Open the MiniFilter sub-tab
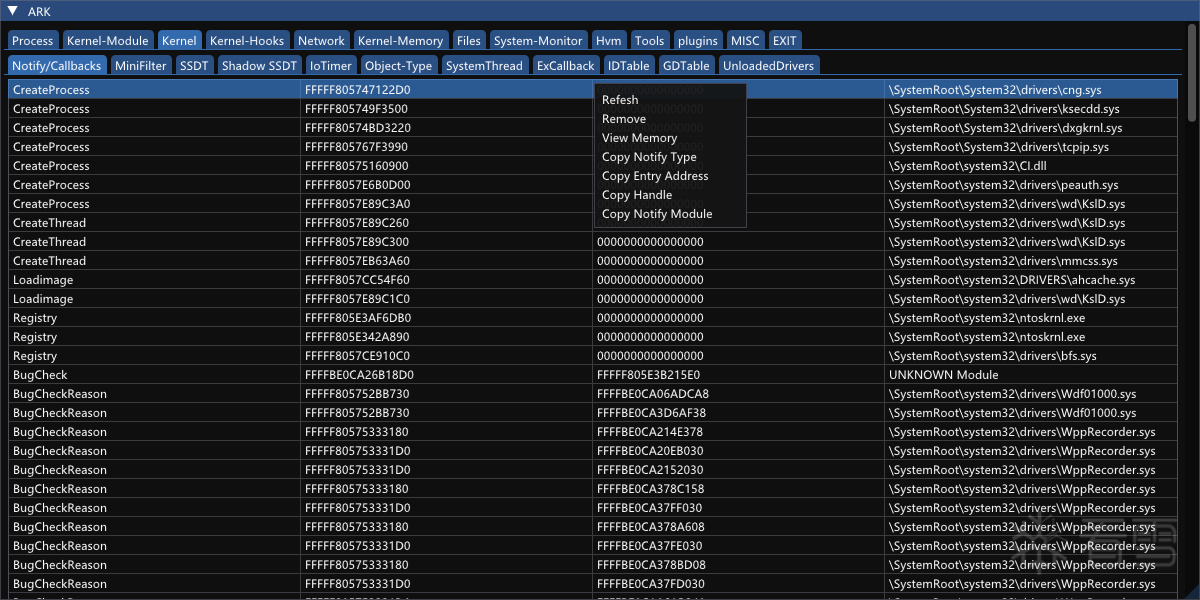 point(140,65)
